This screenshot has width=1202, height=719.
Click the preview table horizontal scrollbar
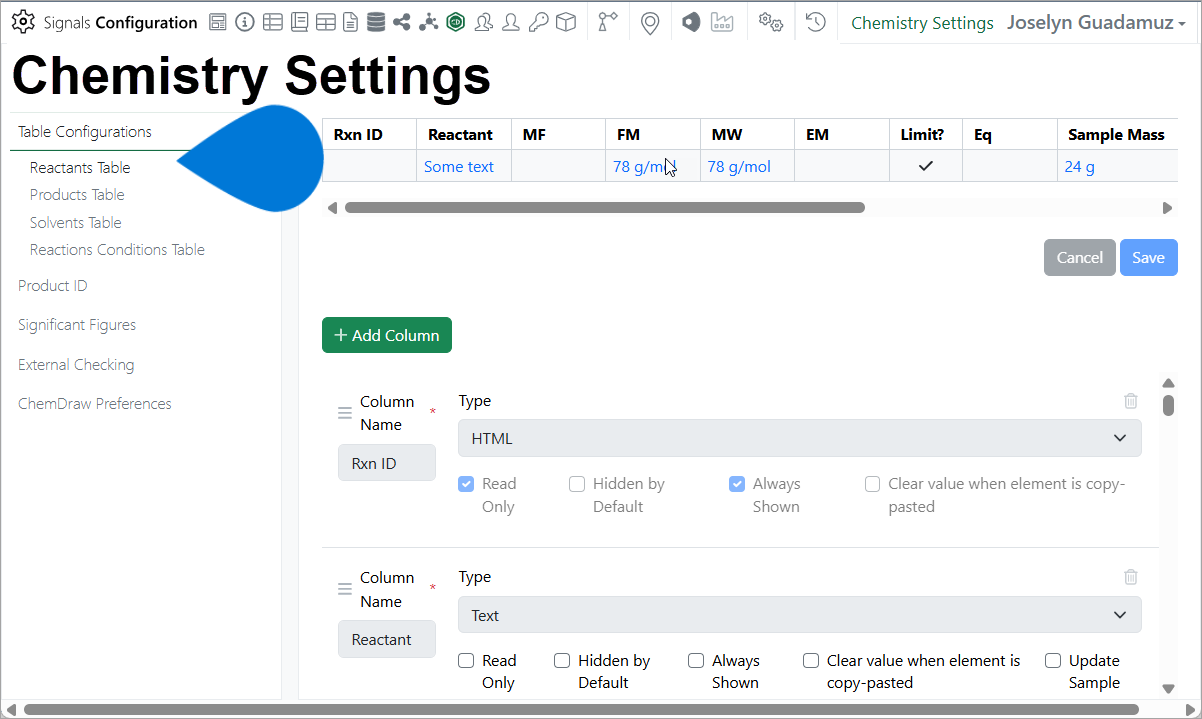604,208
